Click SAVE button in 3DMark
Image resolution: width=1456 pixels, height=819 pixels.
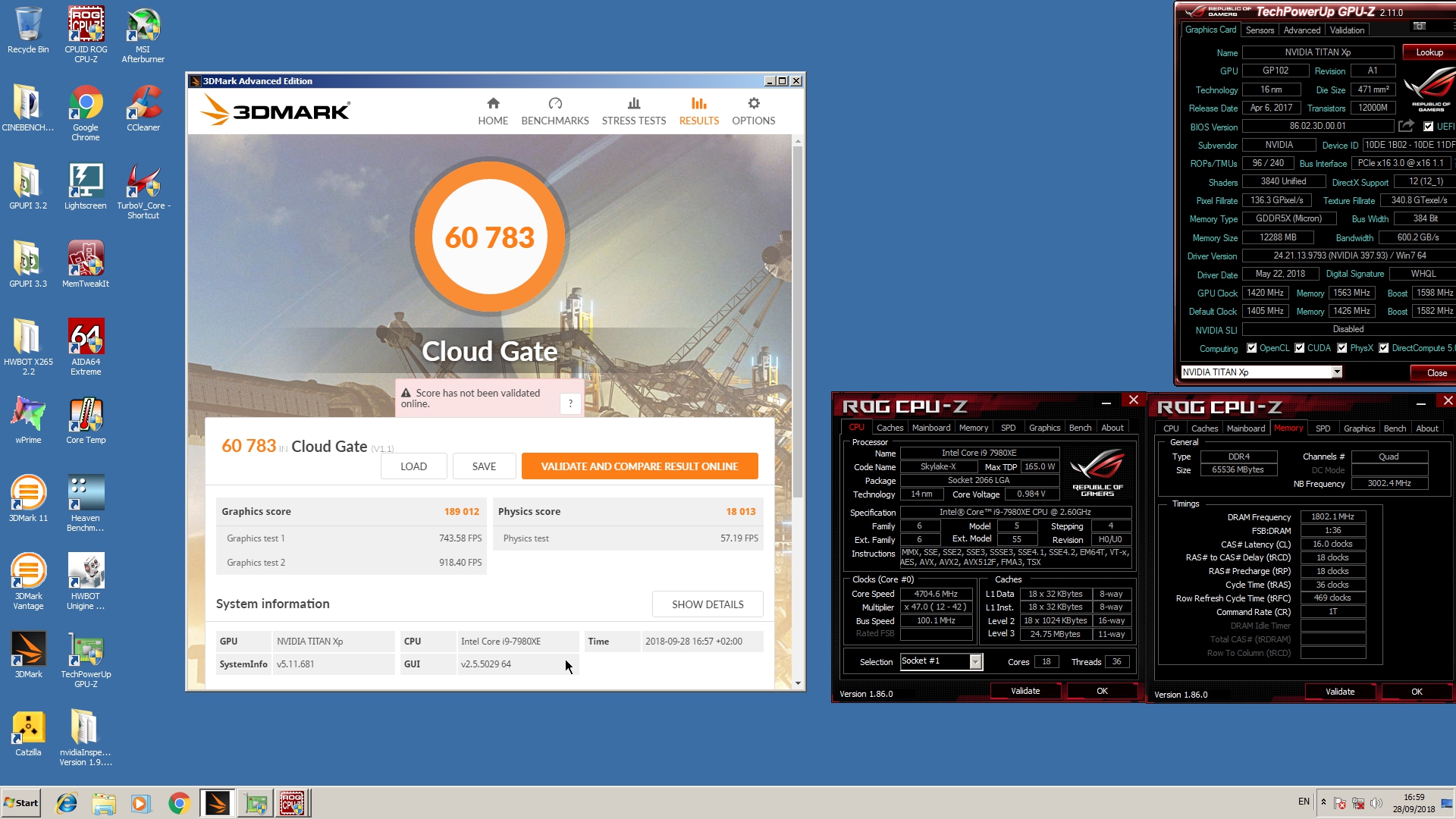[x=484, y=466]
